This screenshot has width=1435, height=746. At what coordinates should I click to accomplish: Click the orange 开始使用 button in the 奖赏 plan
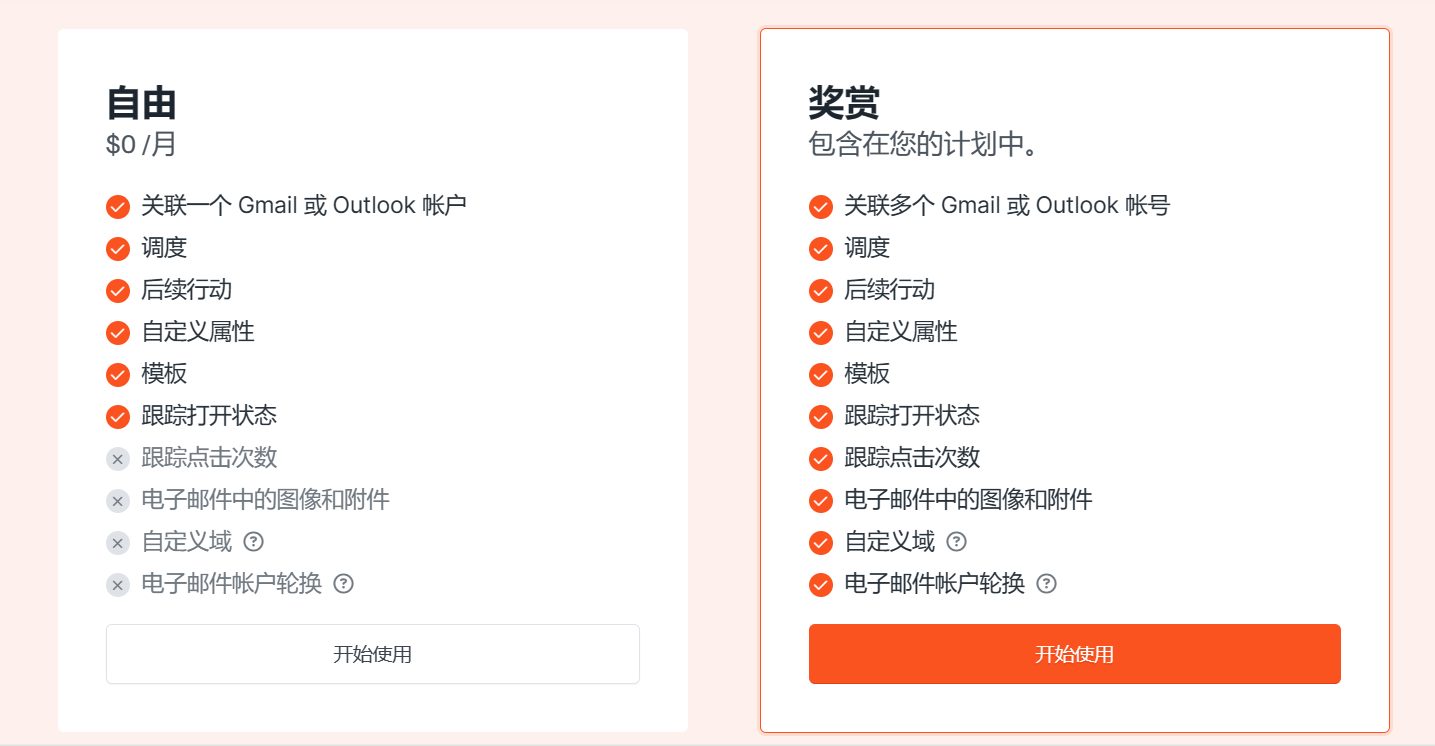pos(1075,654)
